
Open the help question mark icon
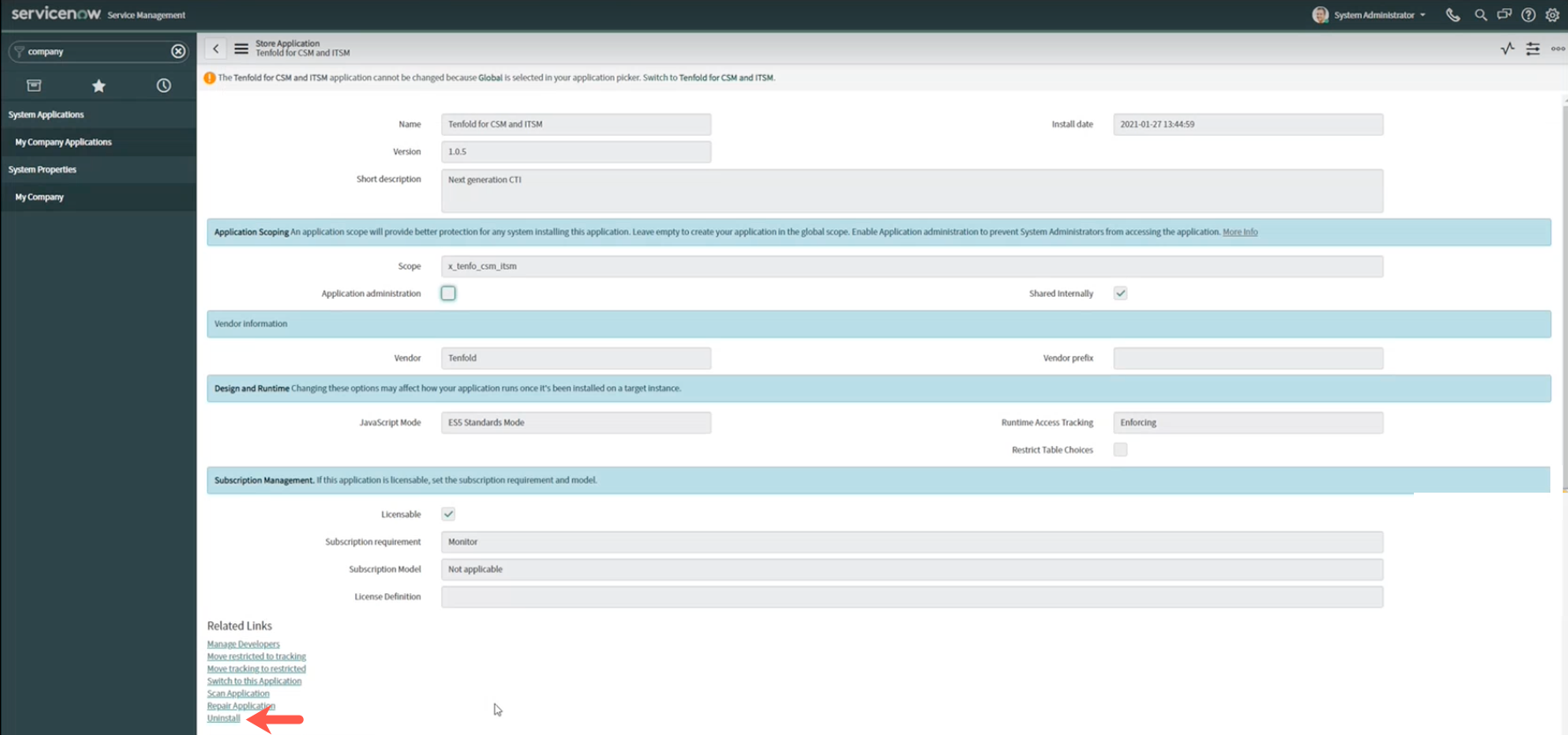pyautogui.click(x=1528, y=15)
